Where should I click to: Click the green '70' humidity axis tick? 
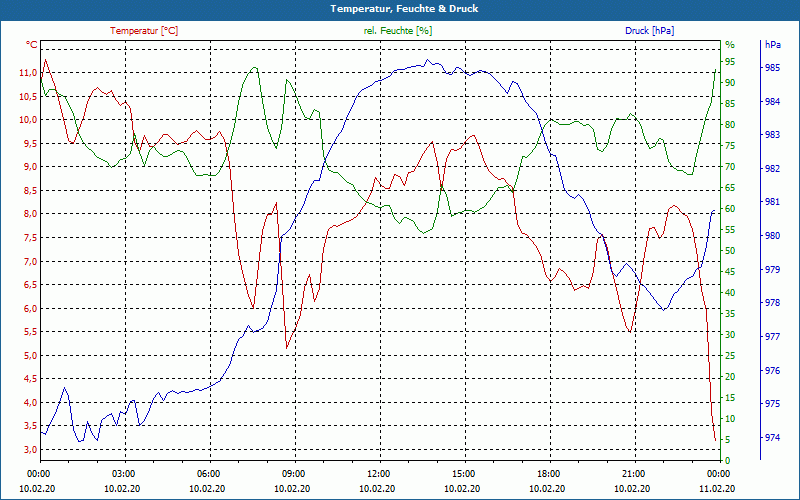[730, 167]
